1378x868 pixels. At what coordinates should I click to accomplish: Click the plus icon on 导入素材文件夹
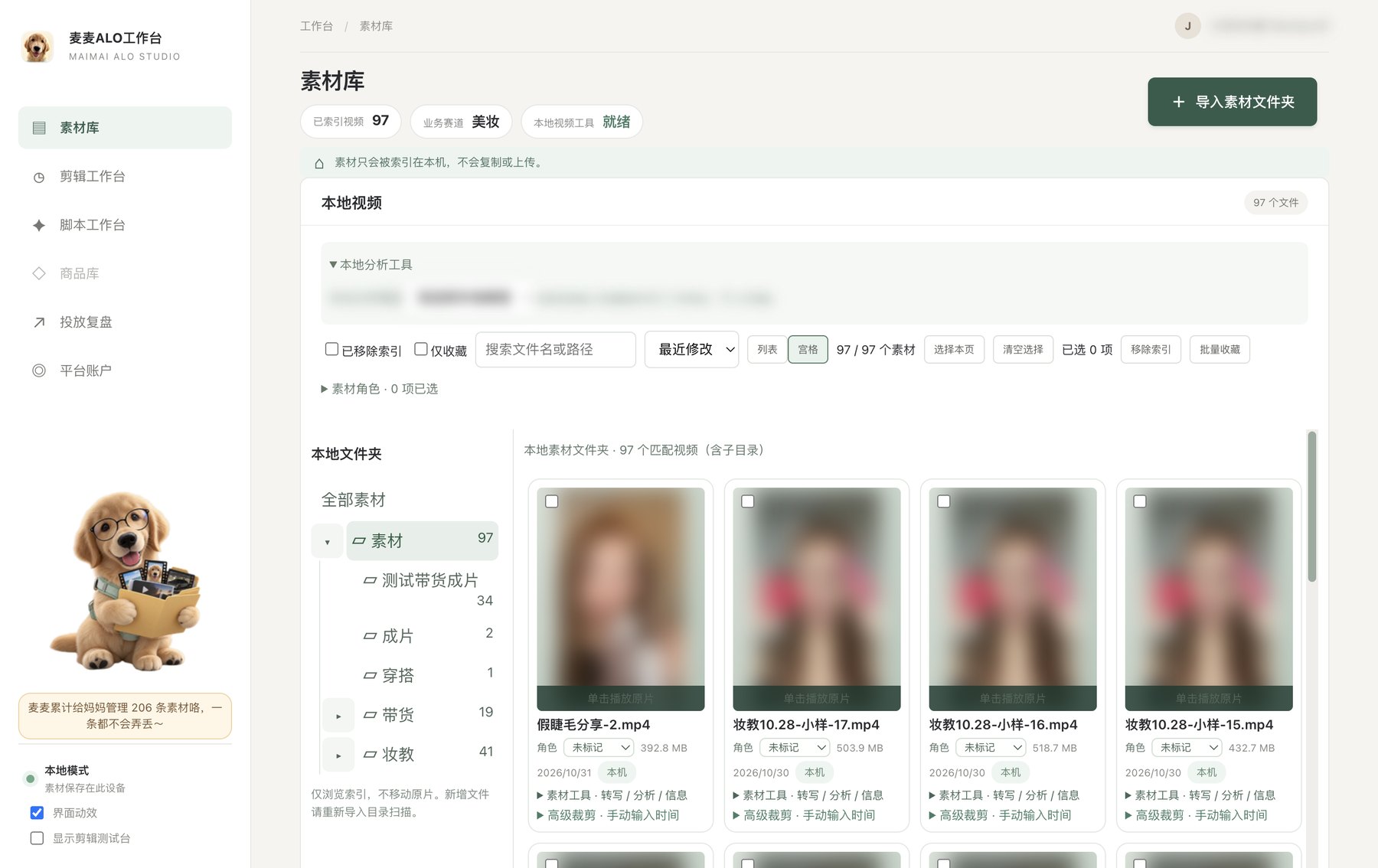(x=1179, y=102)
